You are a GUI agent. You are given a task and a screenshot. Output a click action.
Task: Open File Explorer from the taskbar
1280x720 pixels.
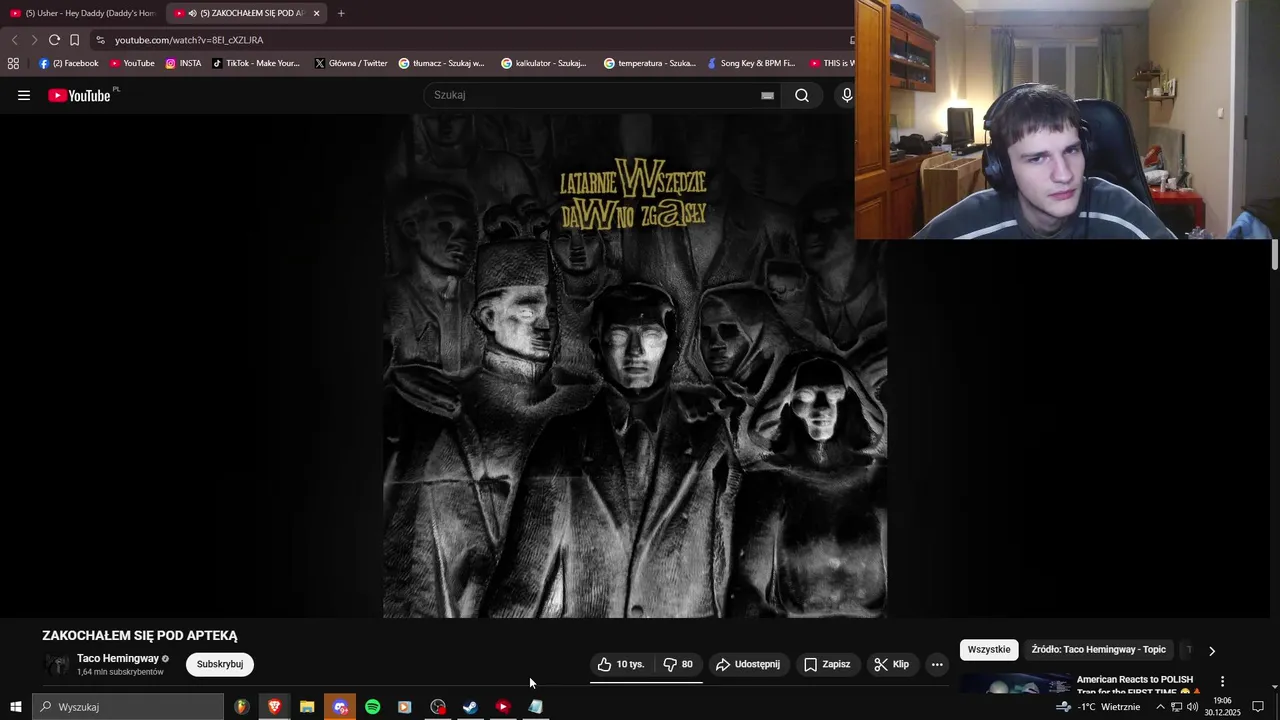pos(307,707)
